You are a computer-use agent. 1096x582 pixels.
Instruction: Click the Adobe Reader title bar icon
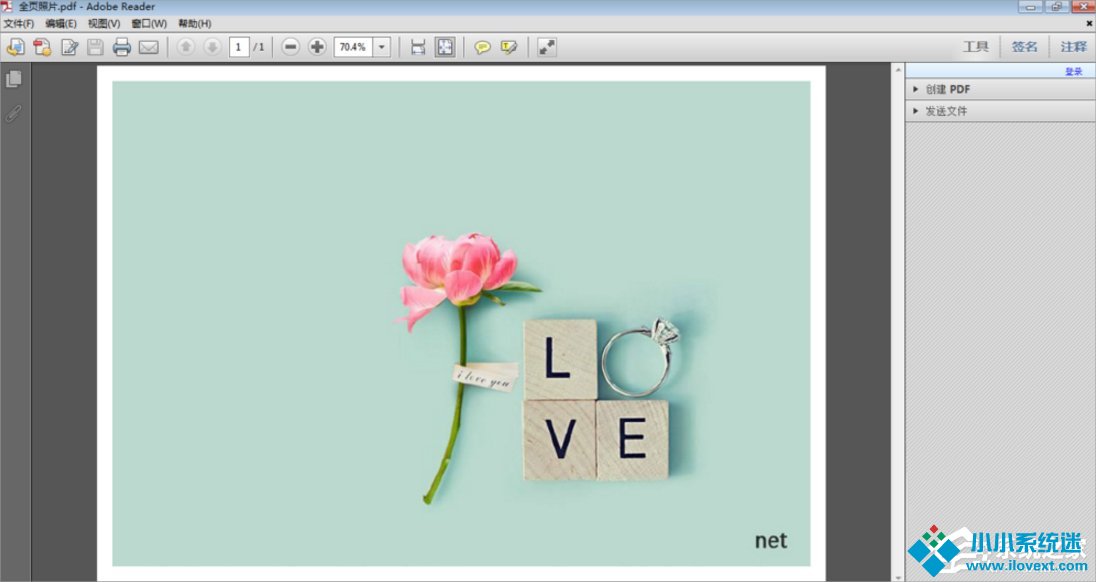[x=6, y=6]
